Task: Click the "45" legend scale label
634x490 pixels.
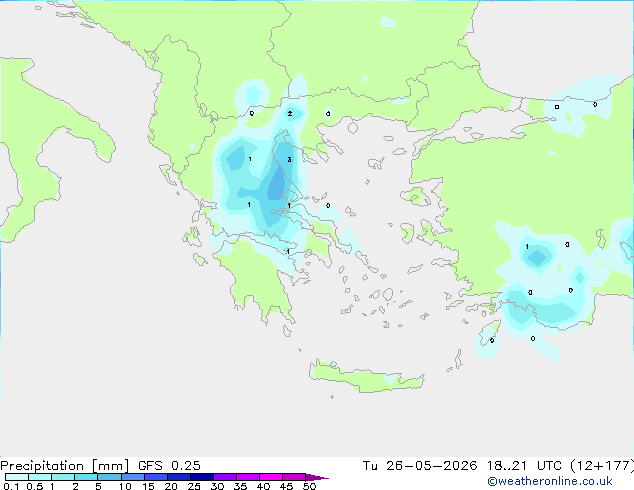Action: 286,486
